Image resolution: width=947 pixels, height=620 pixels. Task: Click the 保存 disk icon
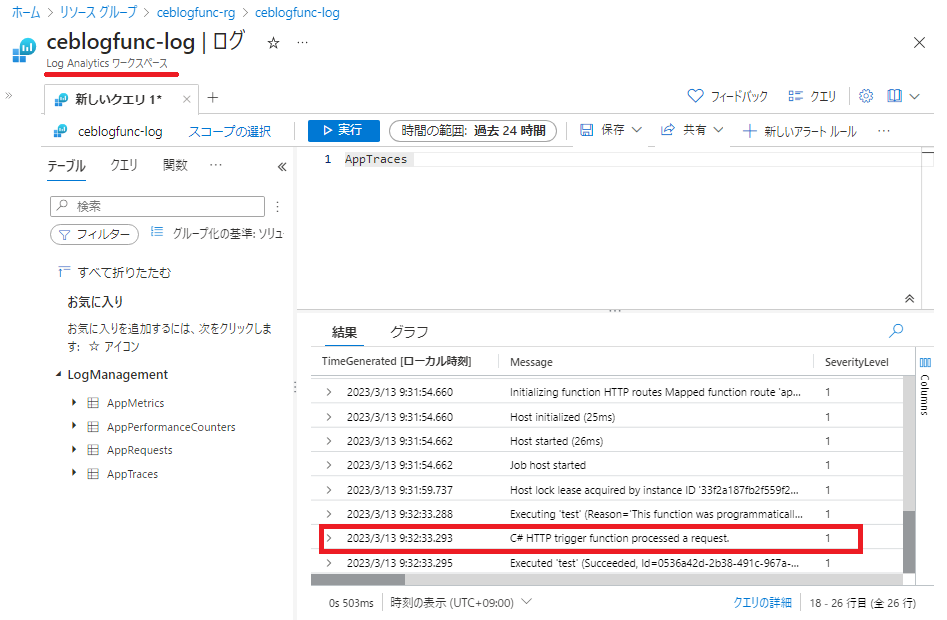point(586,130)
